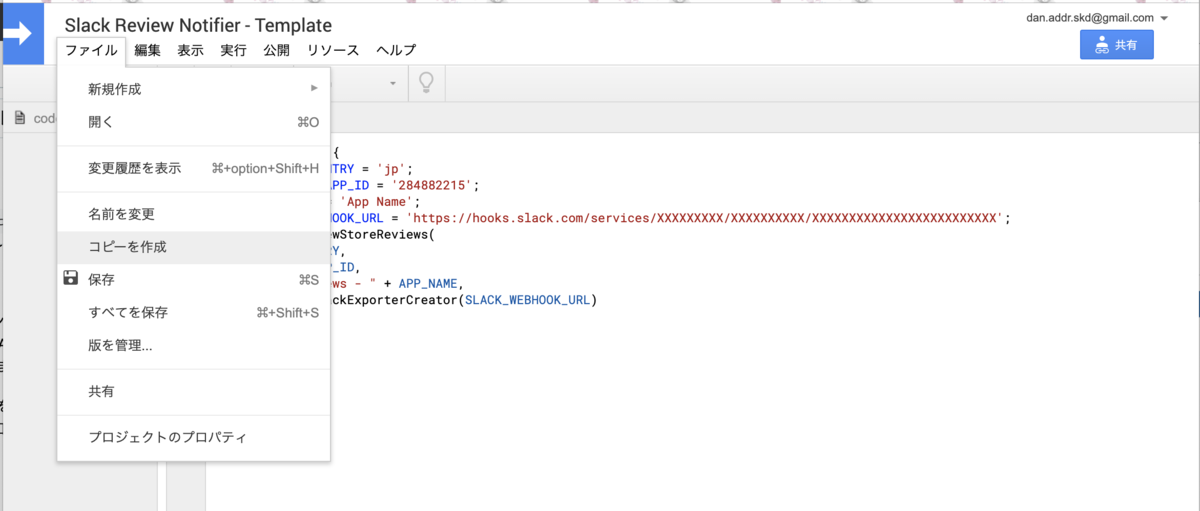Viewport: 1200px width, 511px height.
Task: Click the blue 共有 share button
Action: tap(1117, 45)
